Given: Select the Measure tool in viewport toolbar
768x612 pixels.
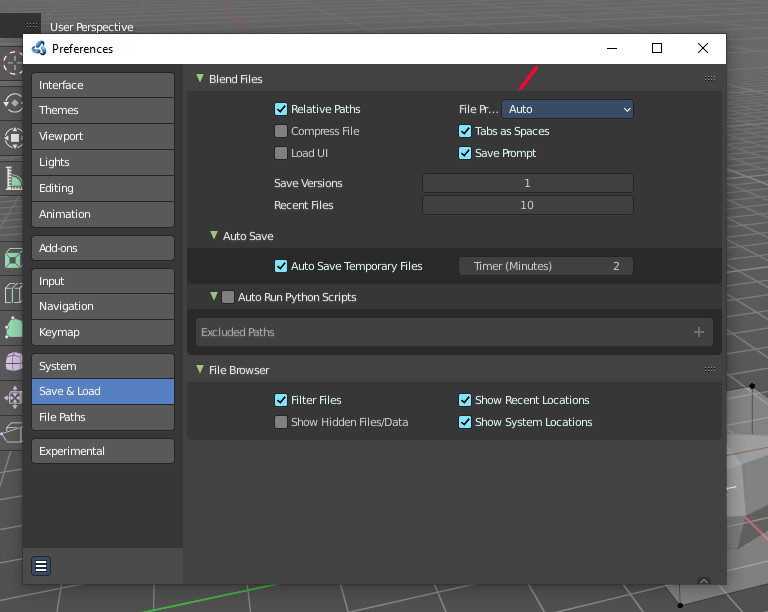Looking at the screenshot, I should [13, 178].
